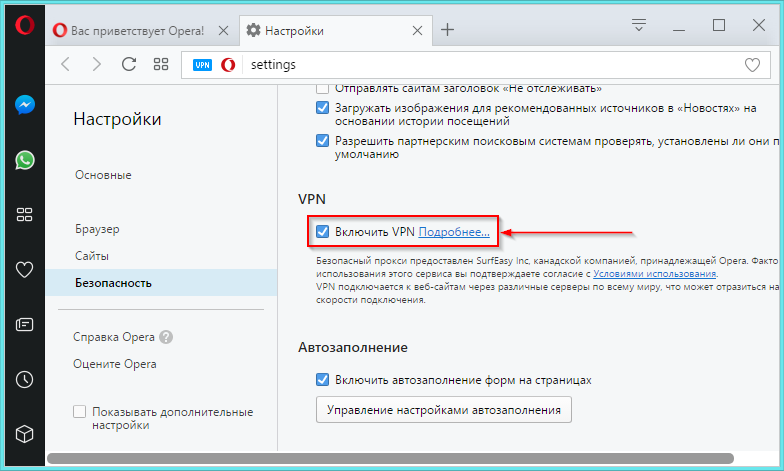
Task: Go forward to the next page
Action: pyautogui.click(x=96, y=64)
